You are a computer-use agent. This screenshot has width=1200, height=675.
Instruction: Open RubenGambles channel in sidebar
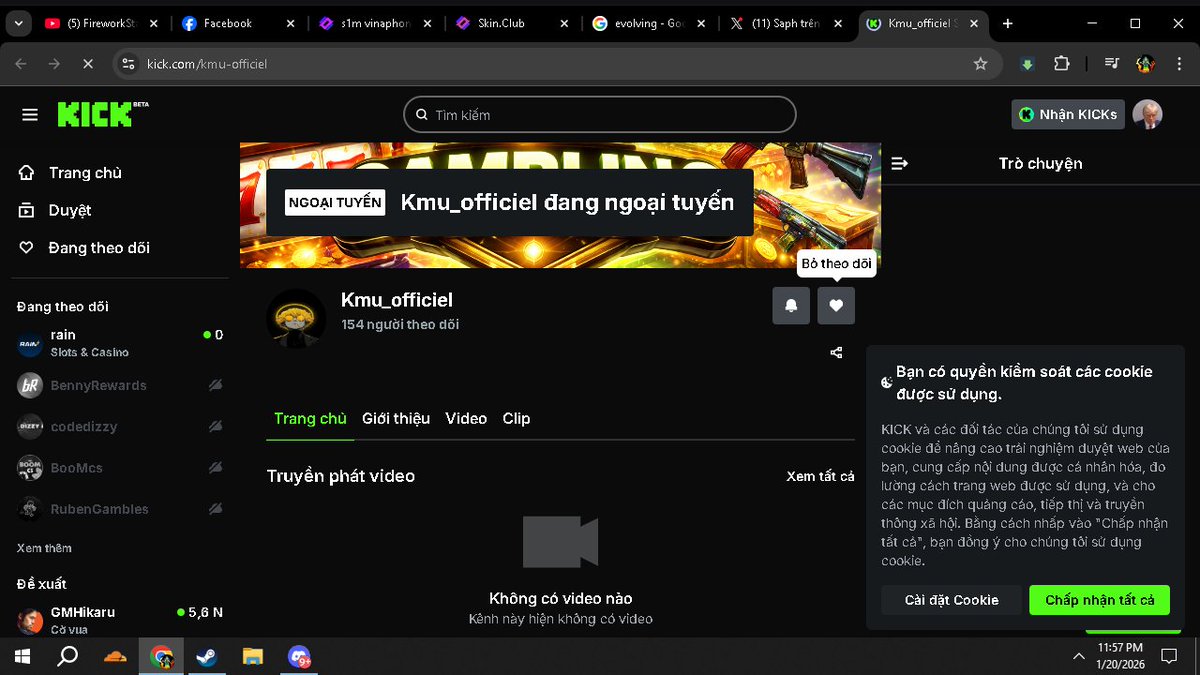pyautogui.click(x=120, y=509)
